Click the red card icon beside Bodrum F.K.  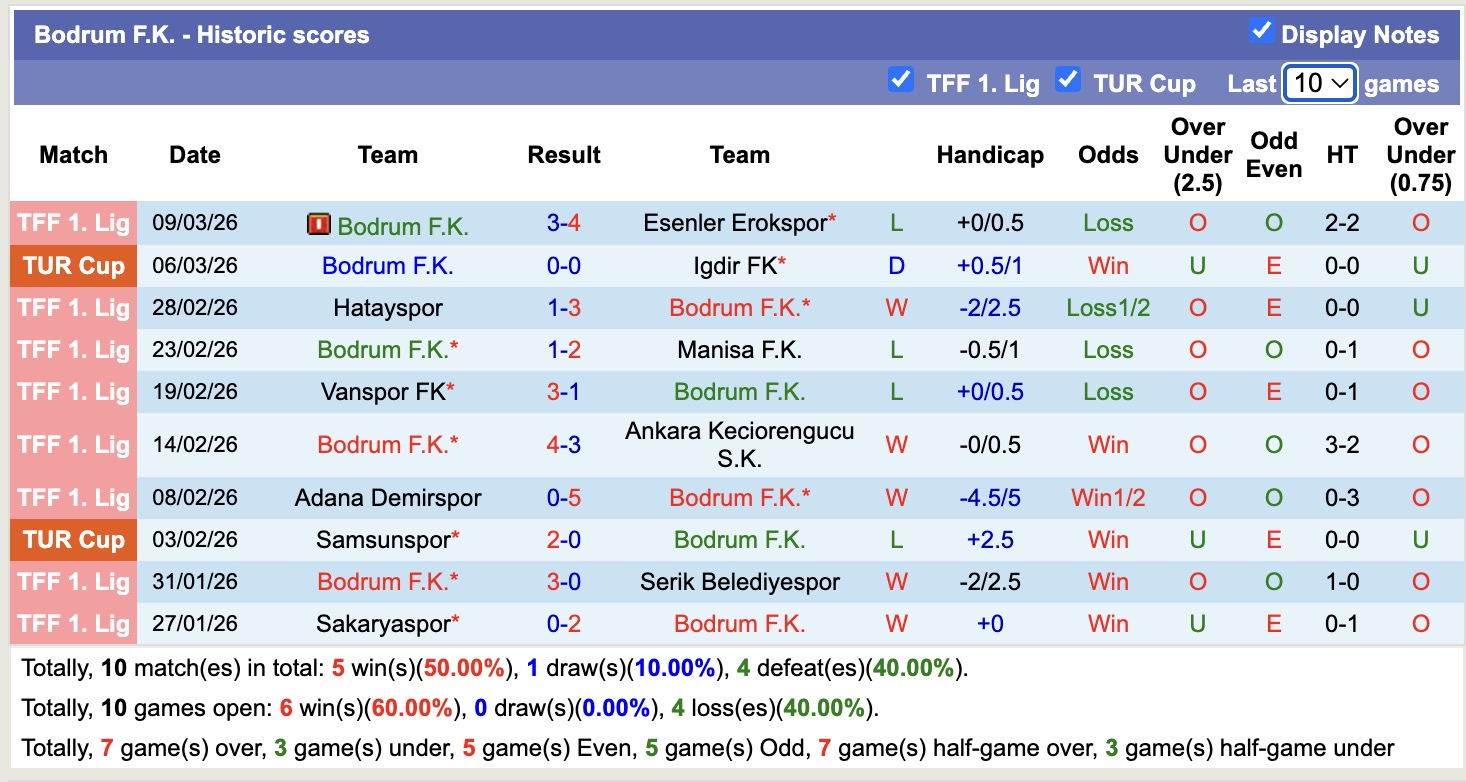pyautogui.click(x=318, y=224)
